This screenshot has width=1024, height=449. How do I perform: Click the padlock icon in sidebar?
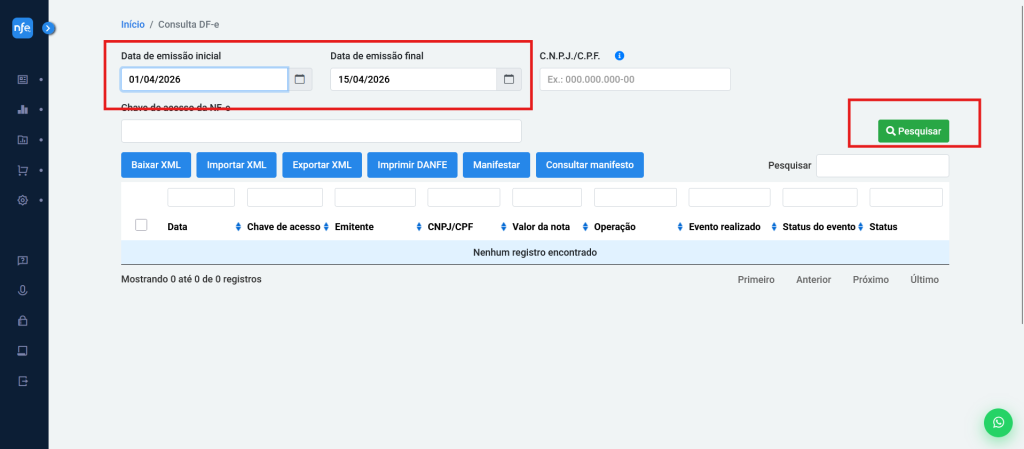pos(23,321)
